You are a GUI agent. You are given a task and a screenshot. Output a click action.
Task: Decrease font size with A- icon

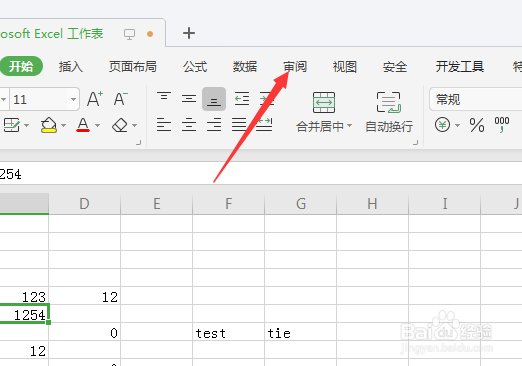coord(120,99)
